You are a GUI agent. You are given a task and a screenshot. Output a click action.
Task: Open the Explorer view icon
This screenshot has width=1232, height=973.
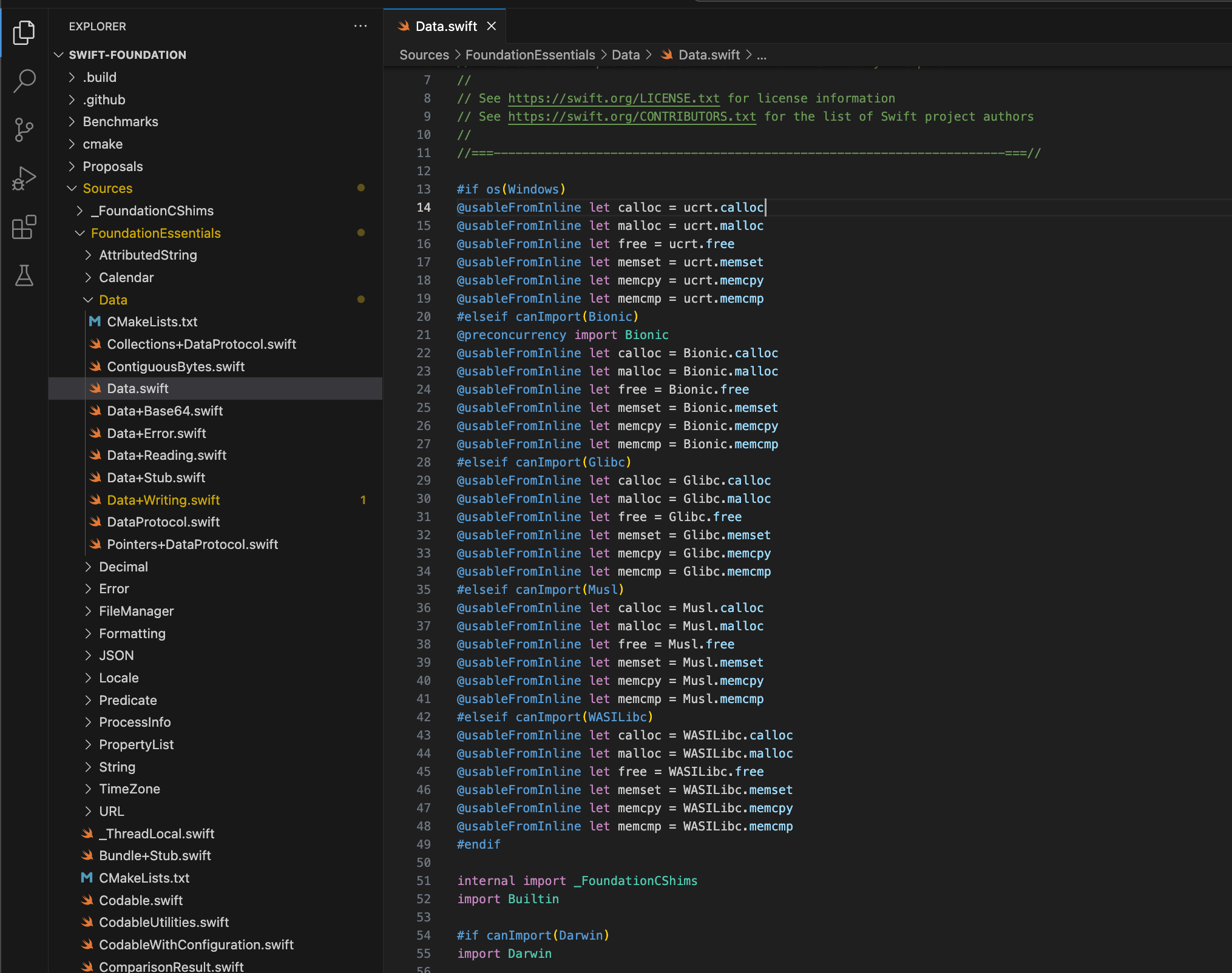[x=24, y=33]
